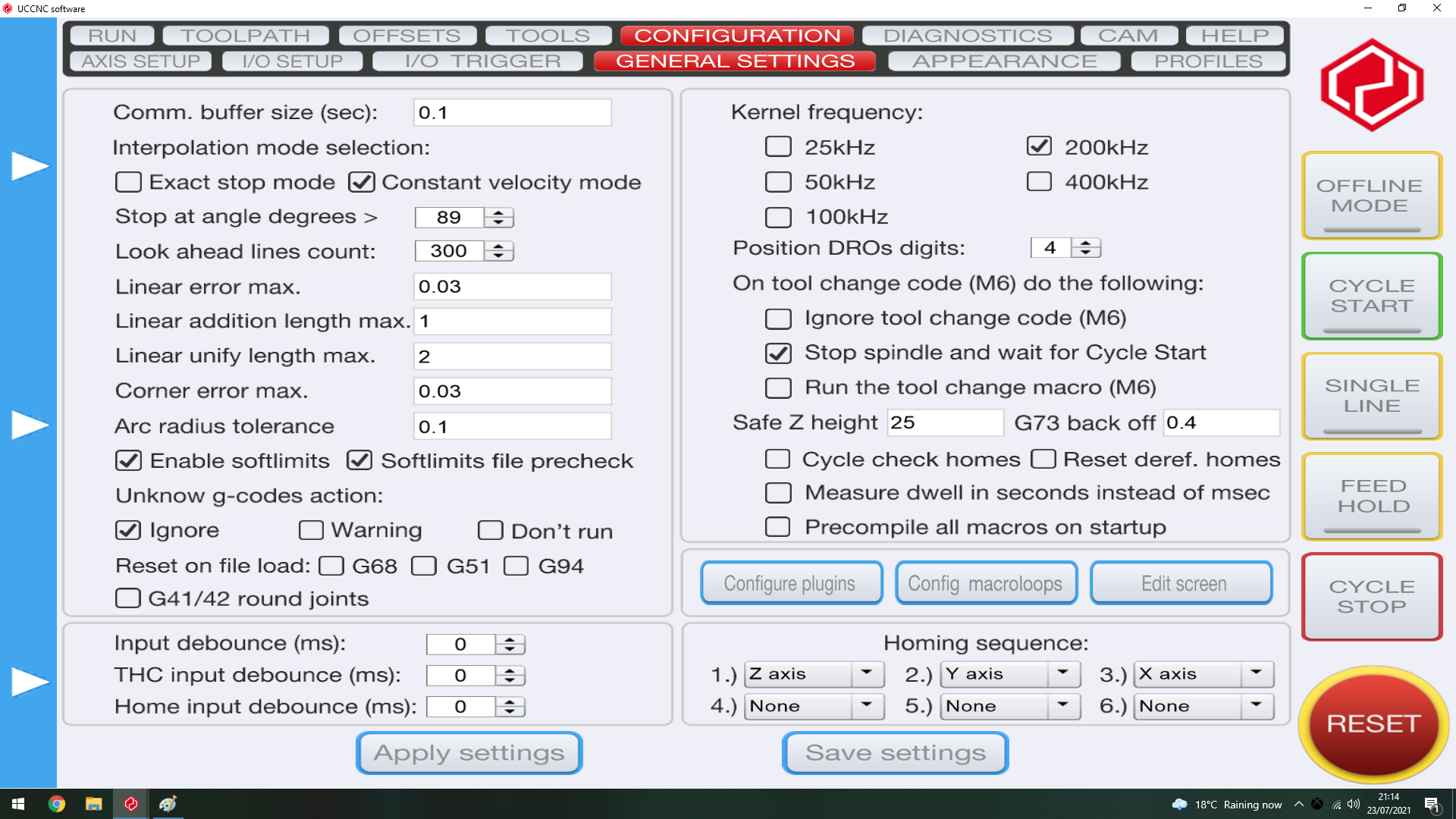Open Chrome from the taskbar
This screenshot has height=819, width=1456.
tap(57, 804)
